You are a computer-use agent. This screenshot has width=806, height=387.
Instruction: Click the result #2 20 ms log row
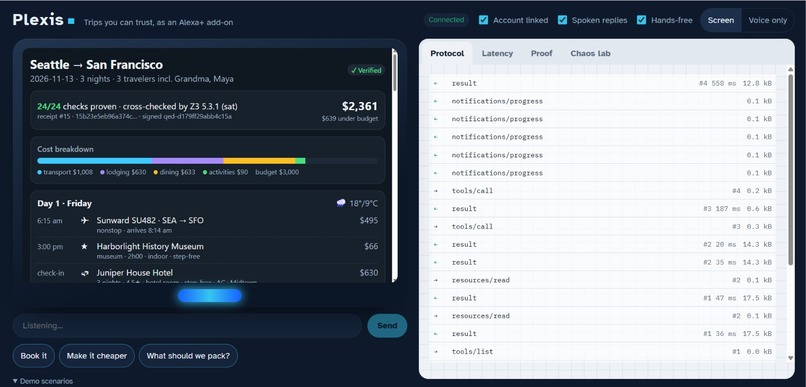coord(602,245)
